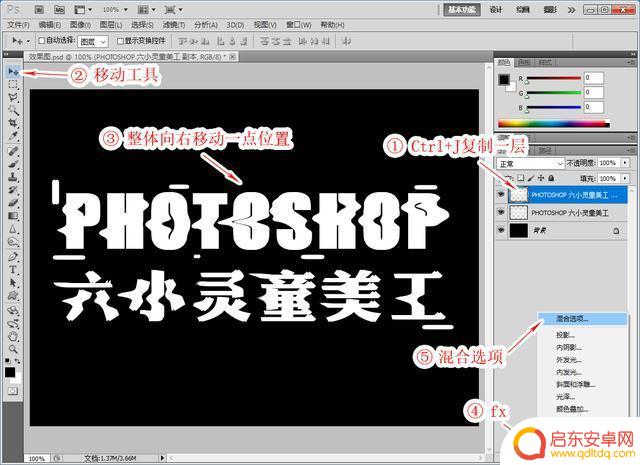640x465 pixels.
Task: Open the 填充 slider arrow
Action: coord(626,178)
